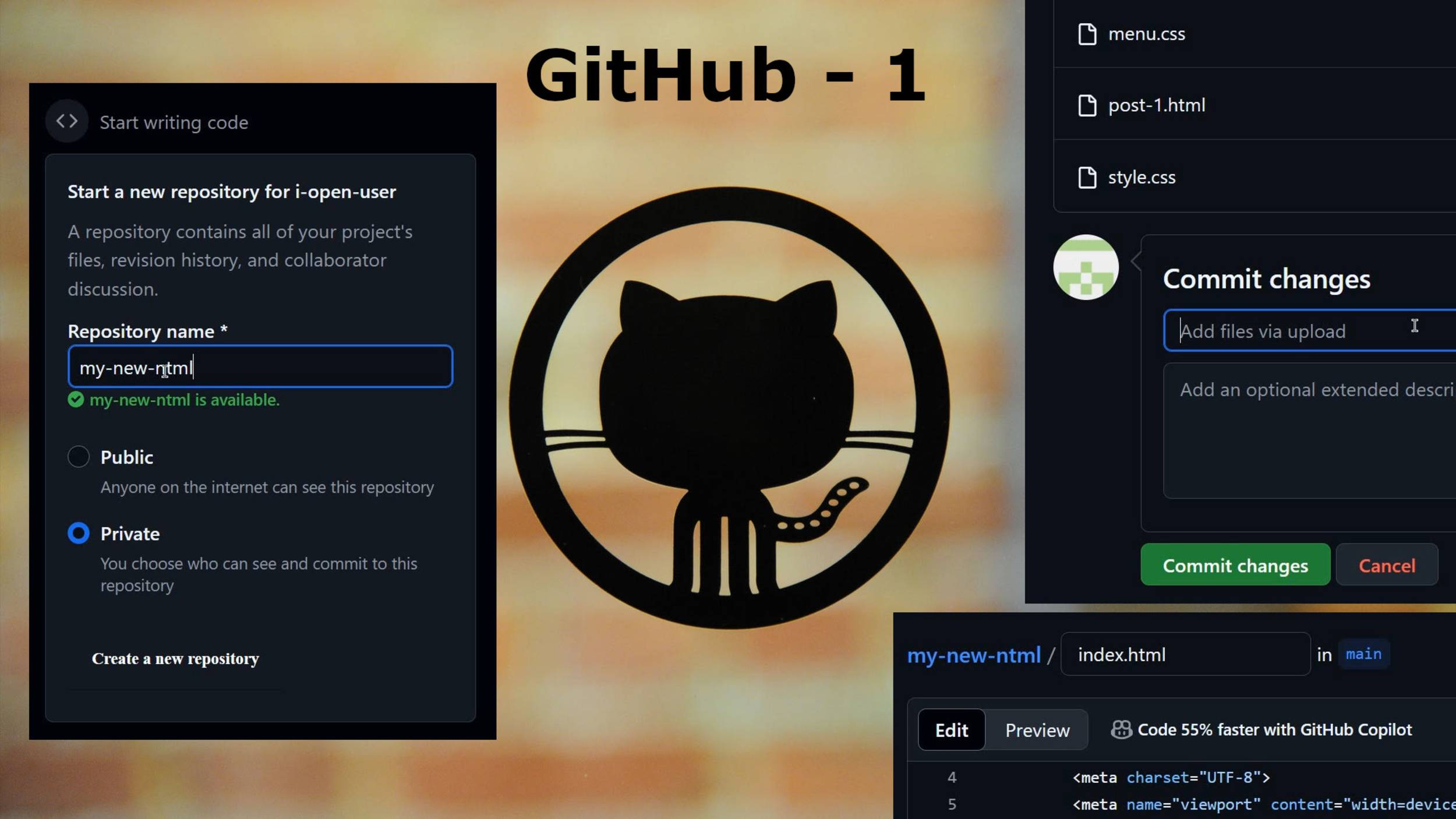Click the Repository name input field
This screenshot has width=1456, height=819.
260,366
